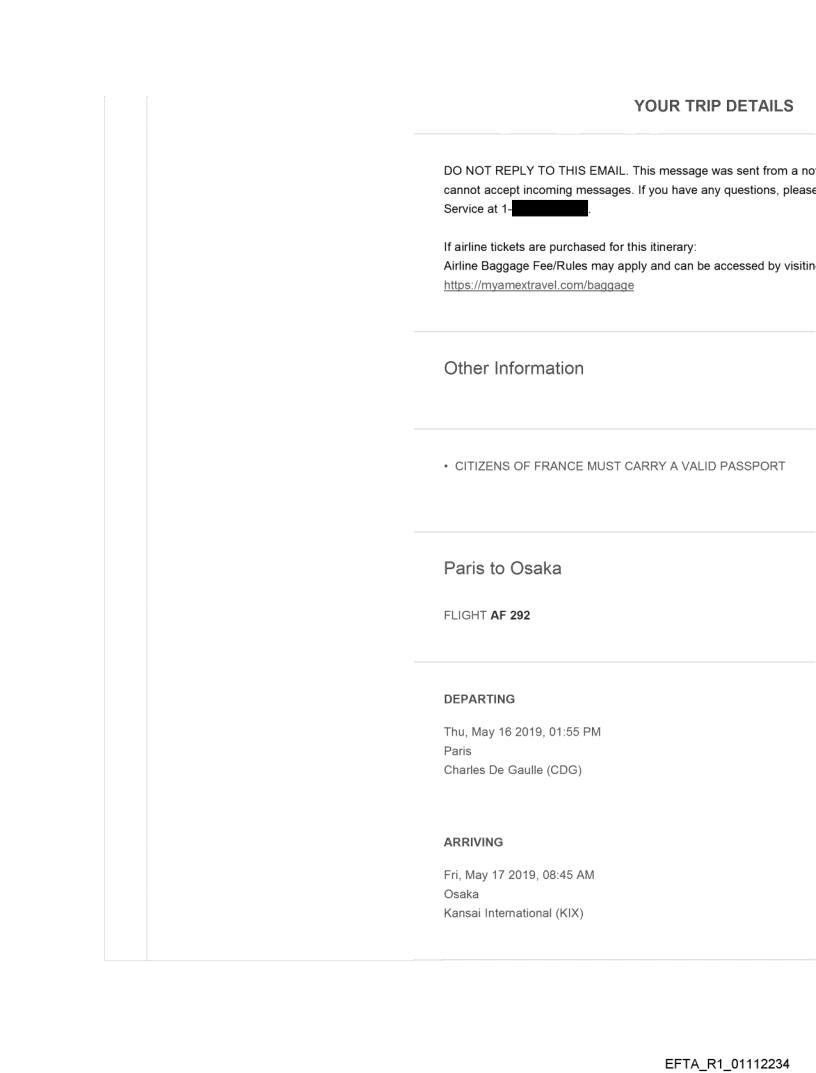The width and height of the screenshot is (816, 1073).
Task: Click the Paris to Osaka heading
Action: point(503,568)
